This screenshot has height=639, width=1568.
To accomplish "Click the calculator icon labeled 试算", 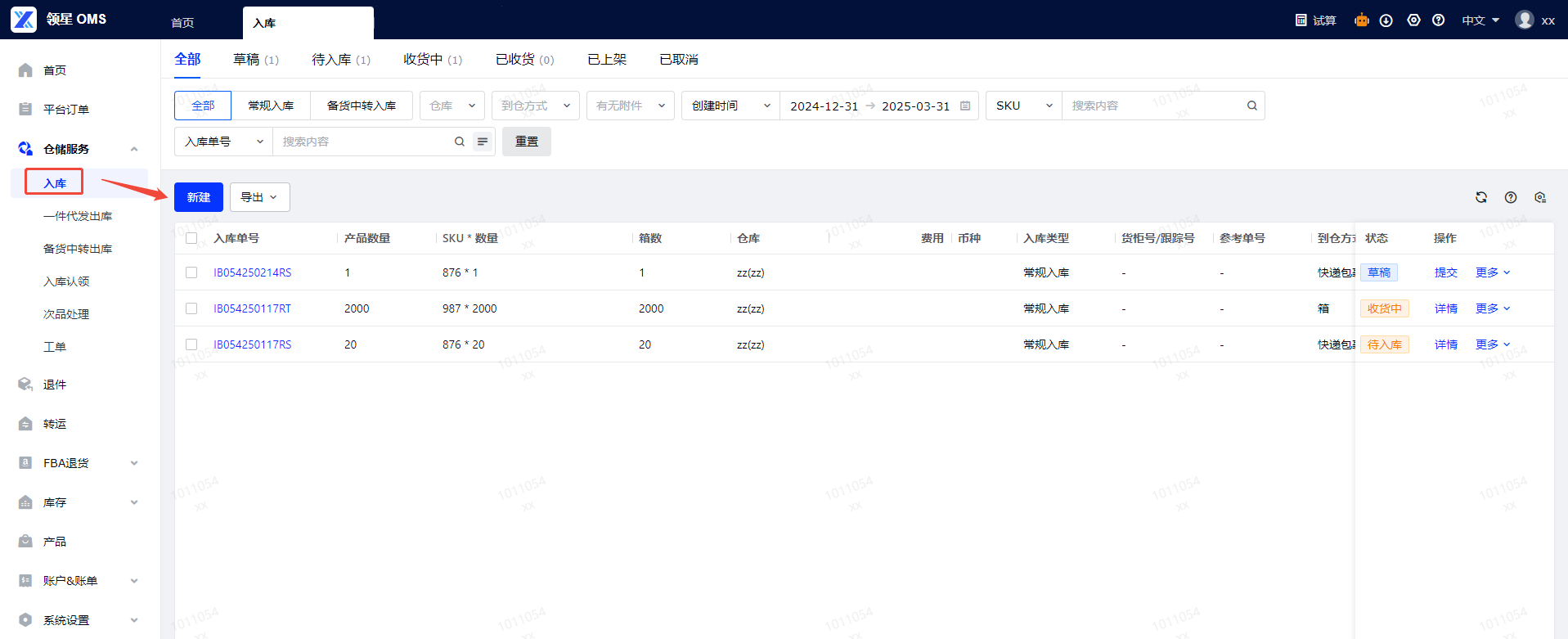I will 1315,20.
